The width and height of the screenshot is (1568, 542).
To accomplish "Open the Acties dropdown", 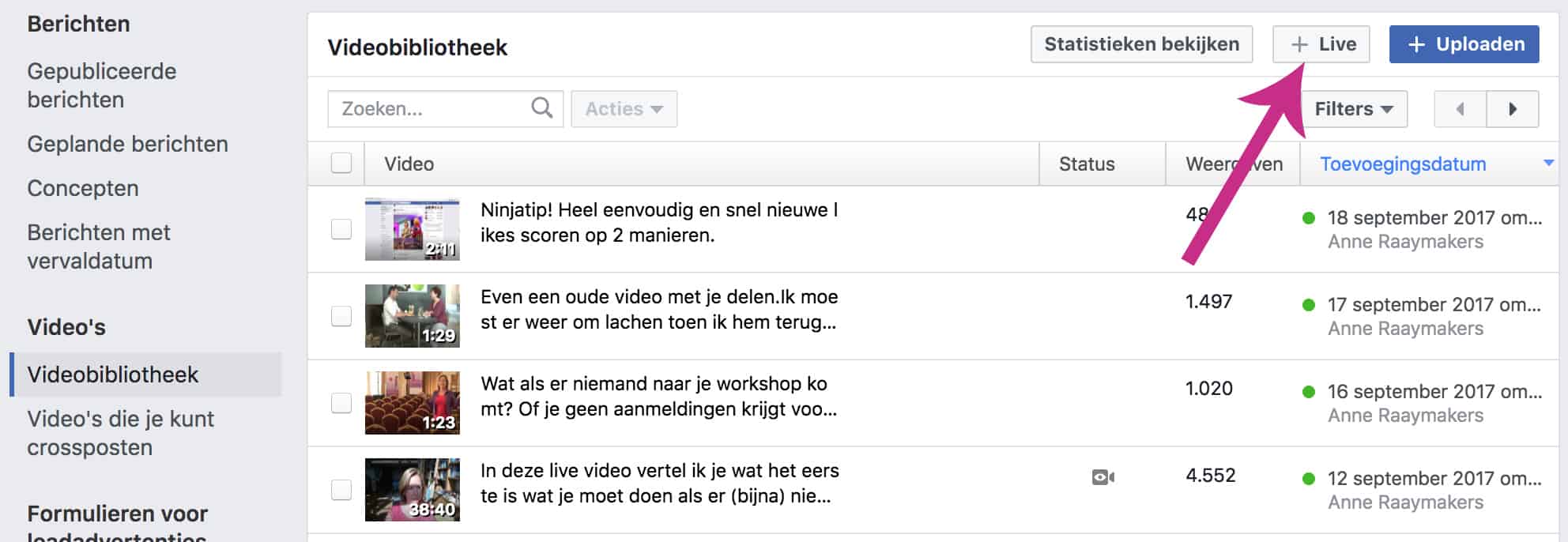I will pos(624,109).
